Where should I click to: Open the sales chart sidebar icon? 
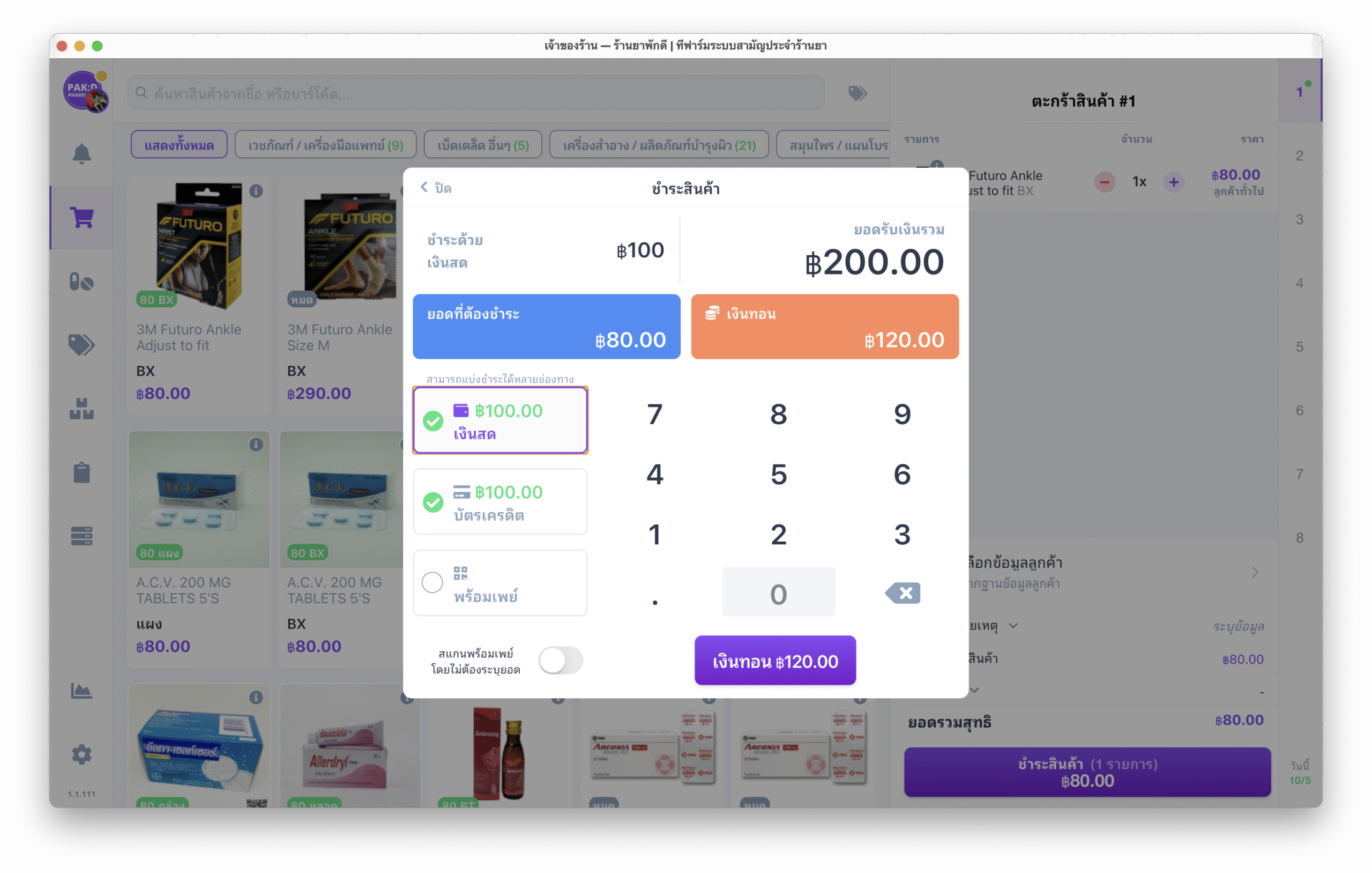click(x=81, y=691)
